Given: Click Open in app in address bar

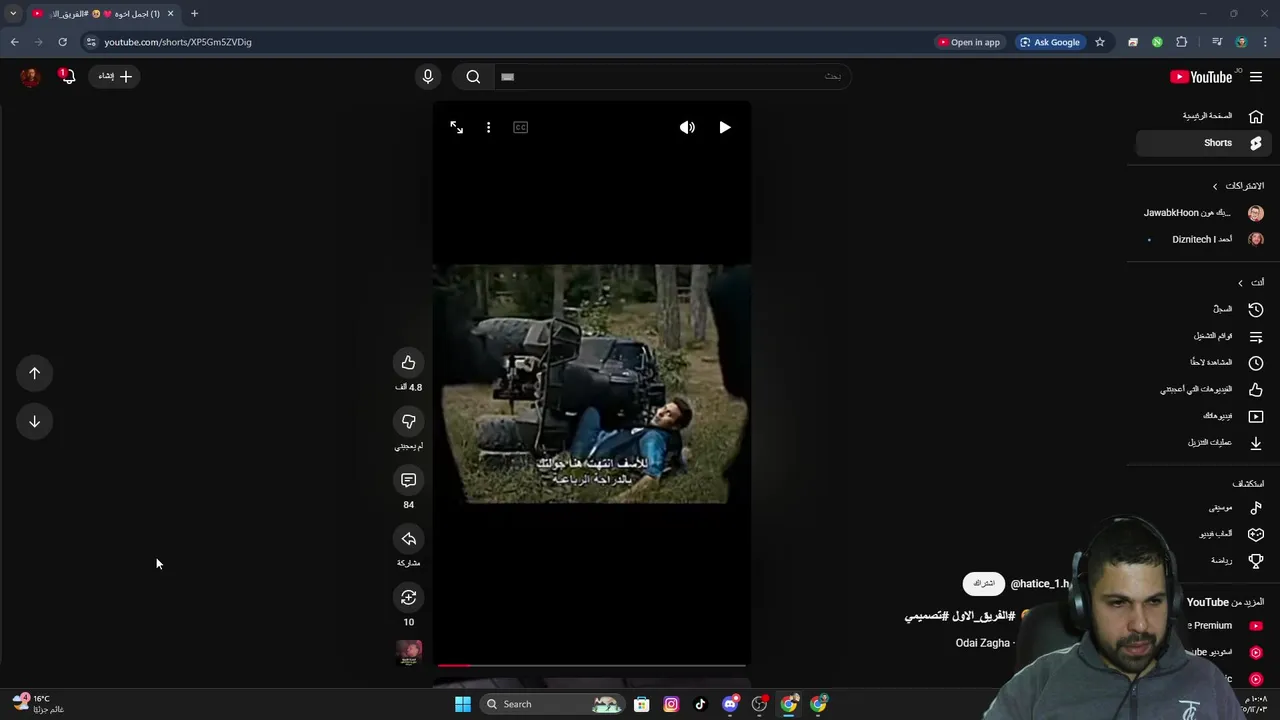Looking at the screenshot, I should [968, 42].
